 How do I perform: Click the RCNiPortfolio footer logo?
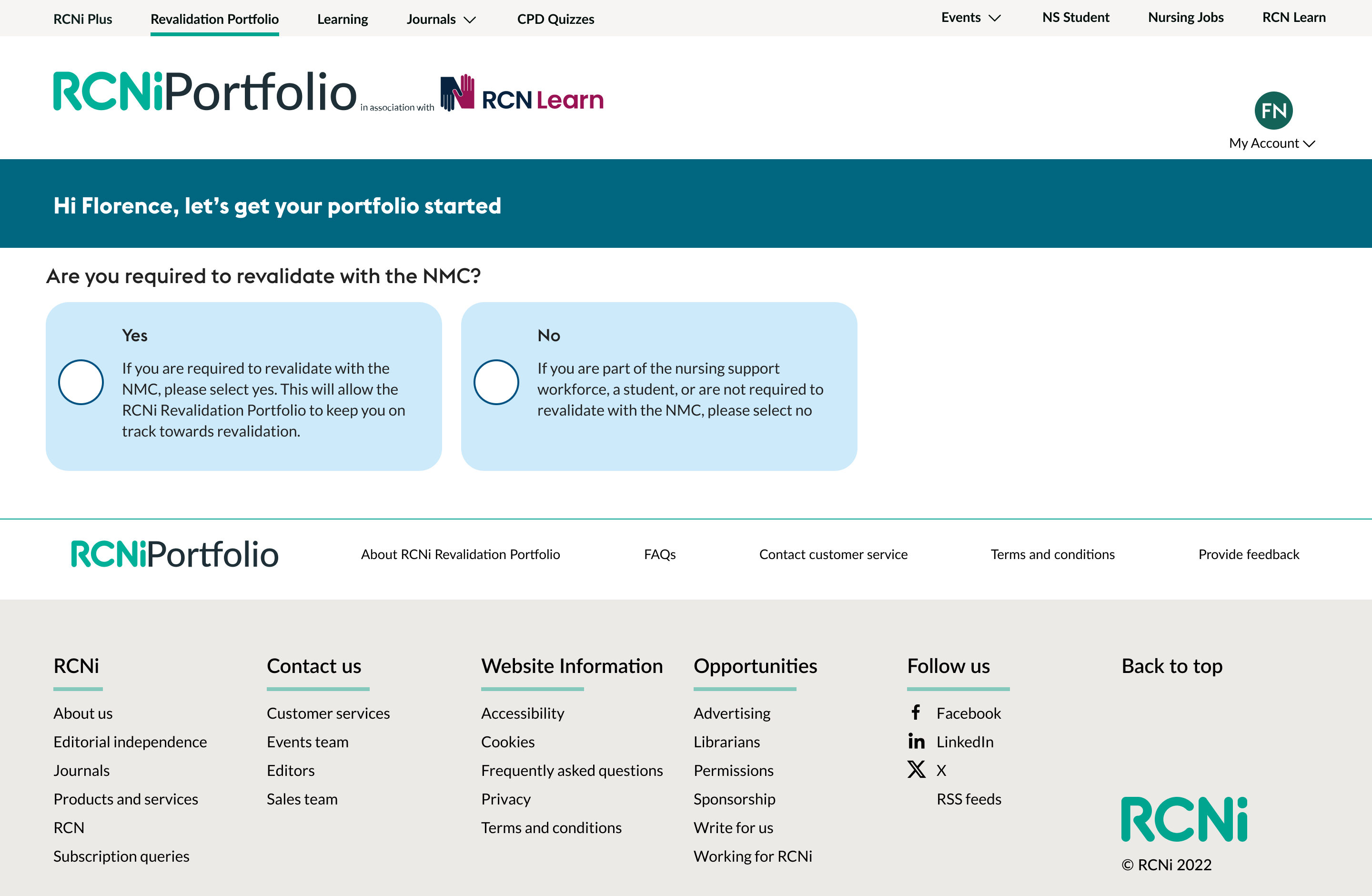point(174,554)
